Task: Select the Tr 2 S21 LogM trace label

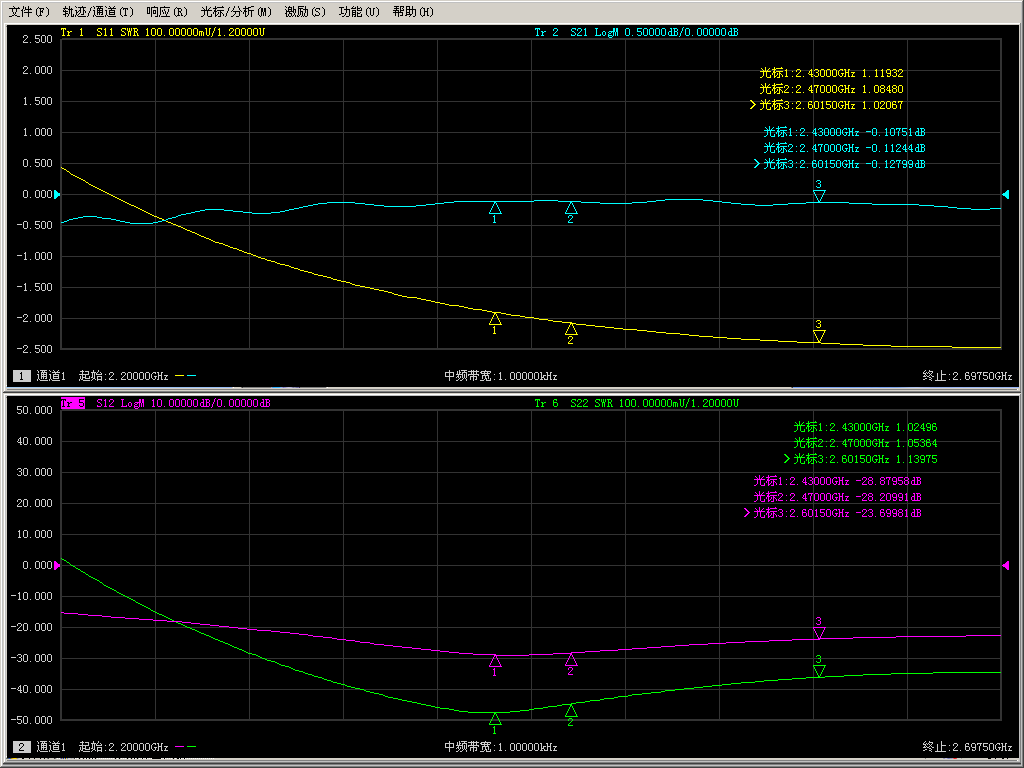Action: (636, 32)
